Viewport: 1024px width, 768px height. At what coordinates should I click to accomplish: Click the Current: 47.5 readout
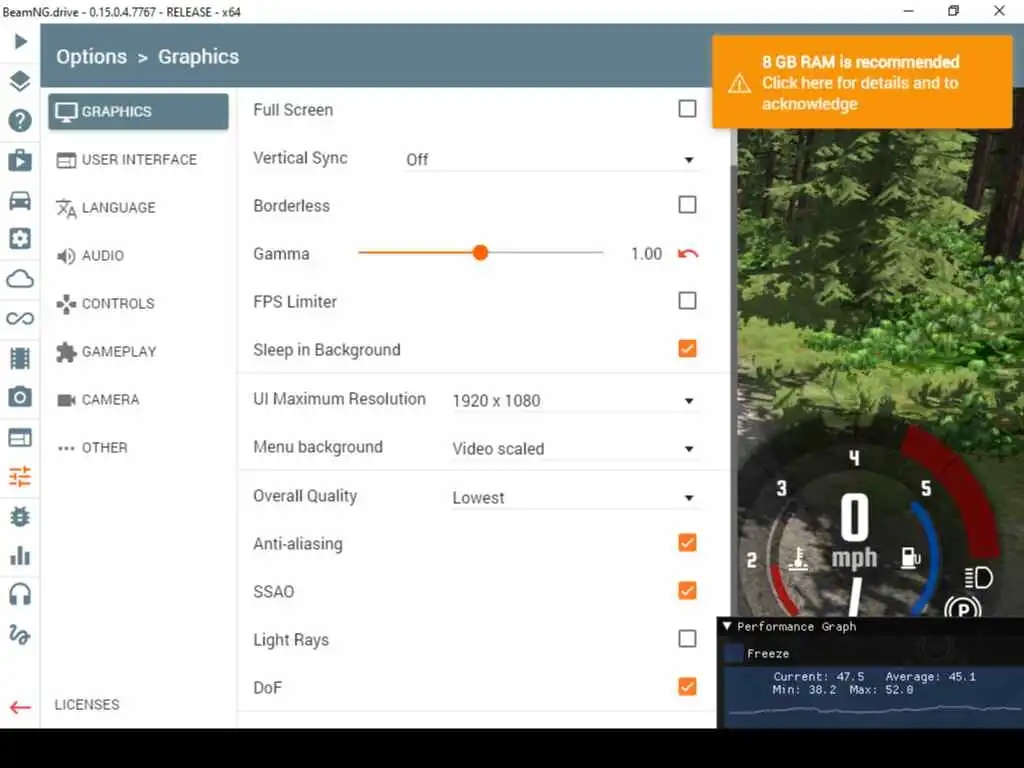[819, 677]
